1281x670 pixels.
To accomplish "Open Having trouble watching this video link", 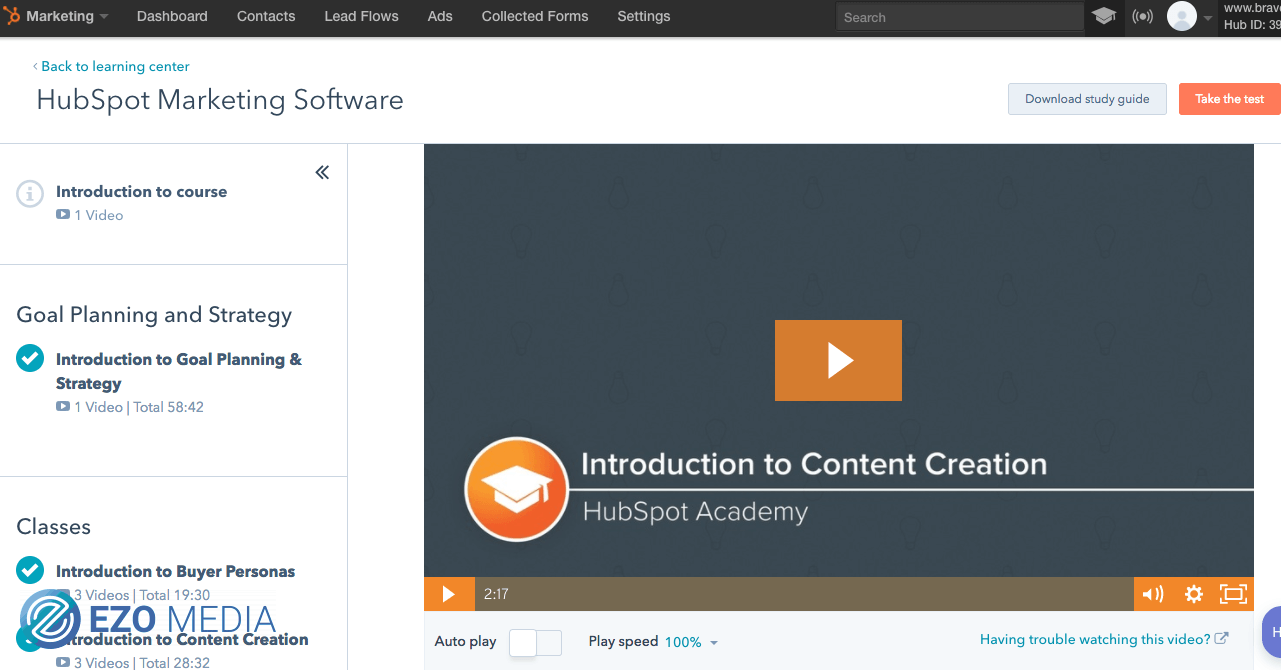I will point(1104,639).
